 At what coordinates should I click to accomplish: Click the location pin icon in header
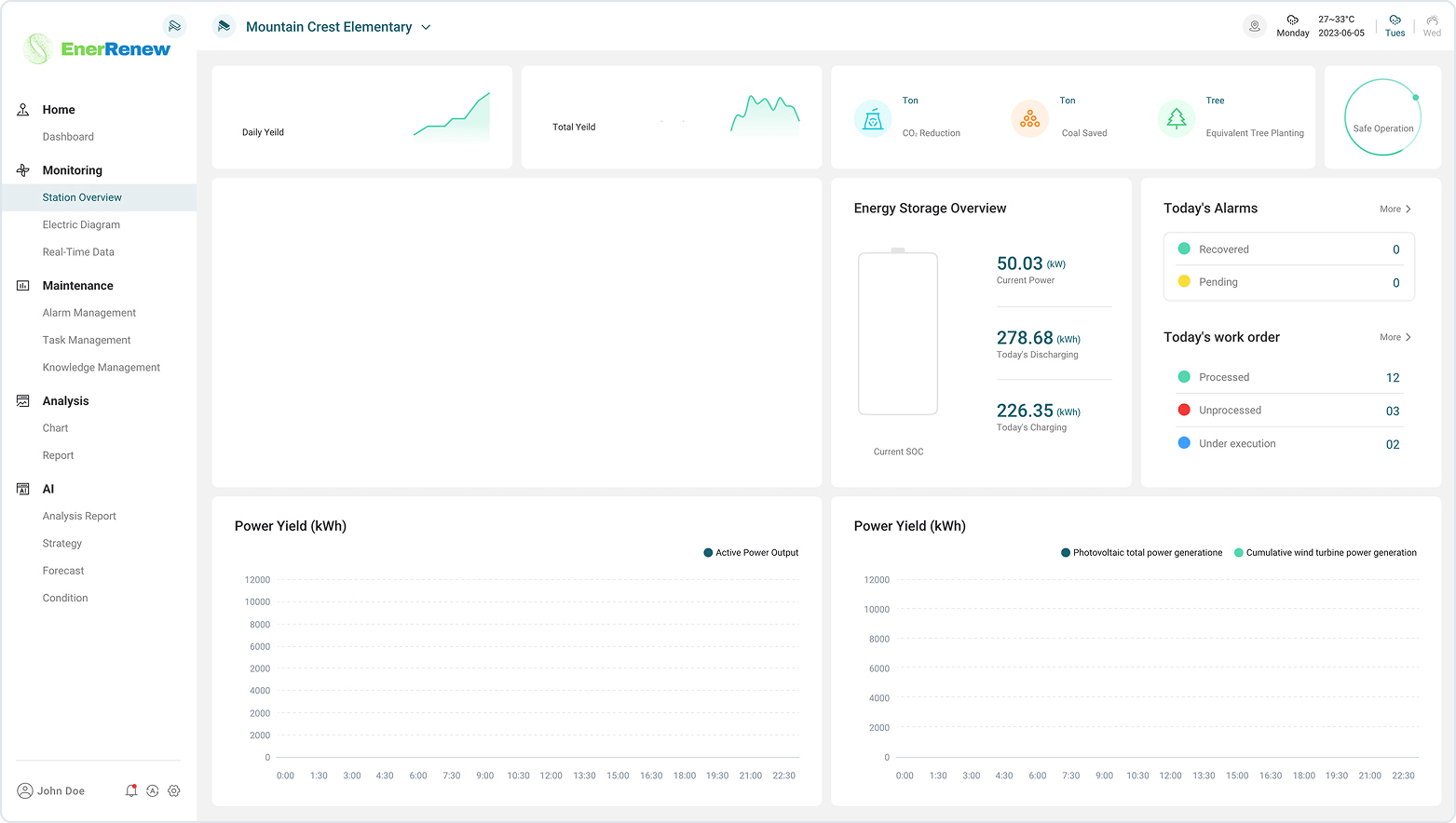coord(1255,26)
